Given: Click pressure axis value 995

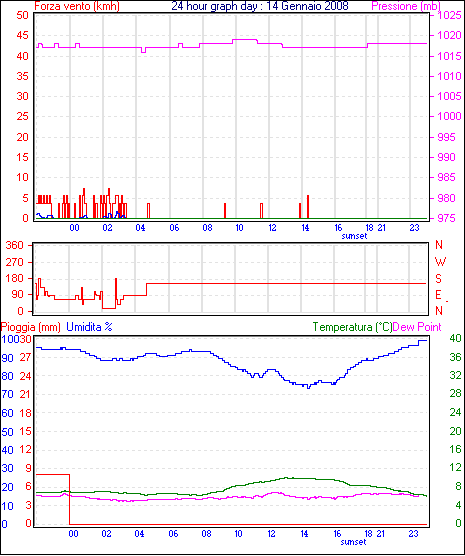Looking at the screenshot, I should pos(447,137).
